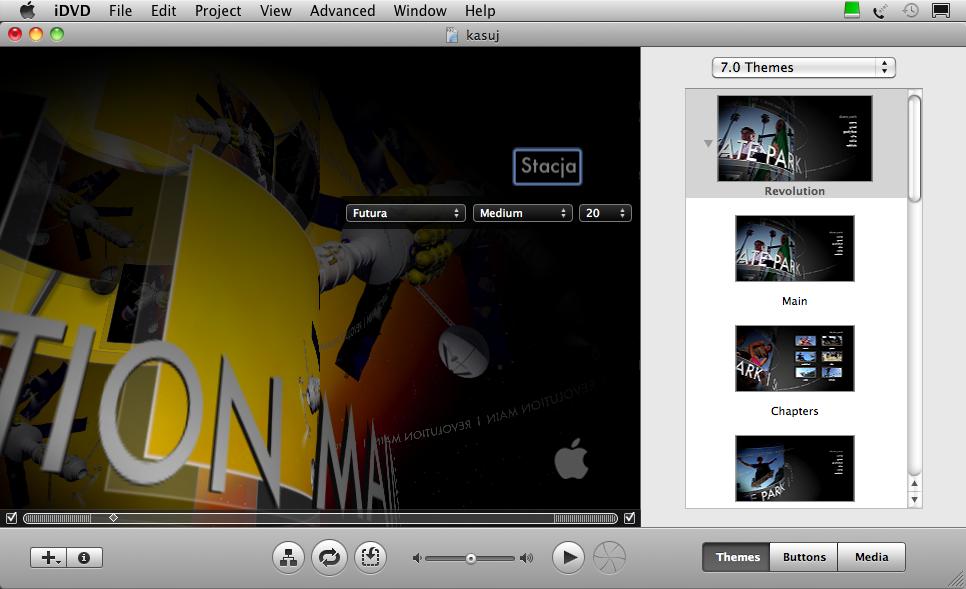
Task: Click the Revolution theme label
Action: pyautogui.click(x=795, y=191)
